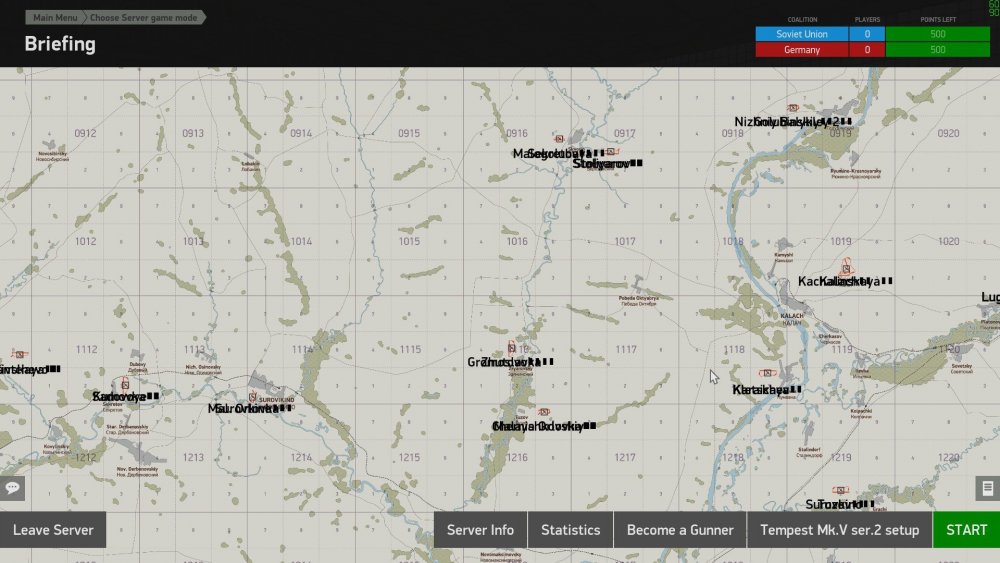Click the Sovetsky town label

click(x=962, y=366)
